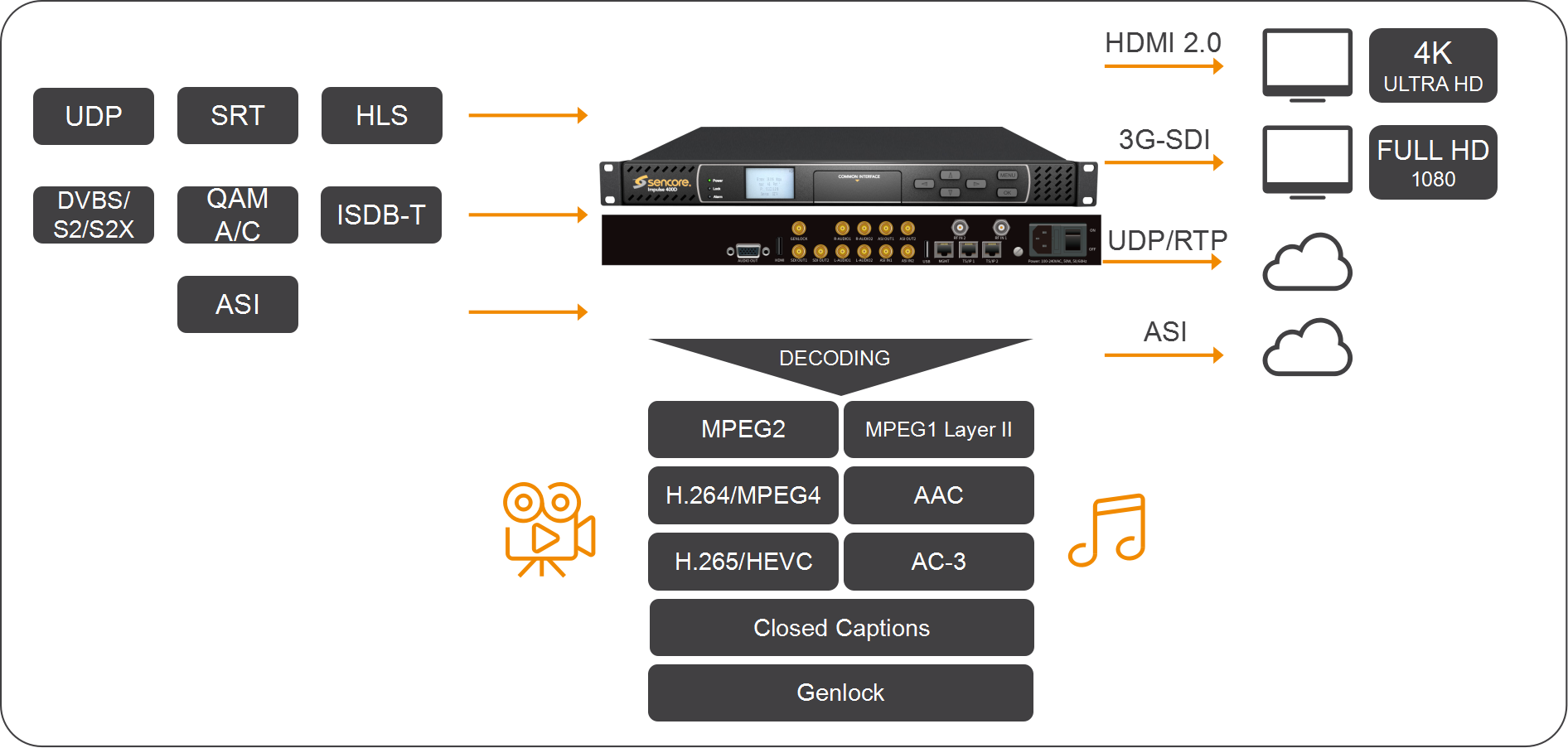
Task: Select the MPEG1 Layer II audio box
Action: [x=938, y=429]
